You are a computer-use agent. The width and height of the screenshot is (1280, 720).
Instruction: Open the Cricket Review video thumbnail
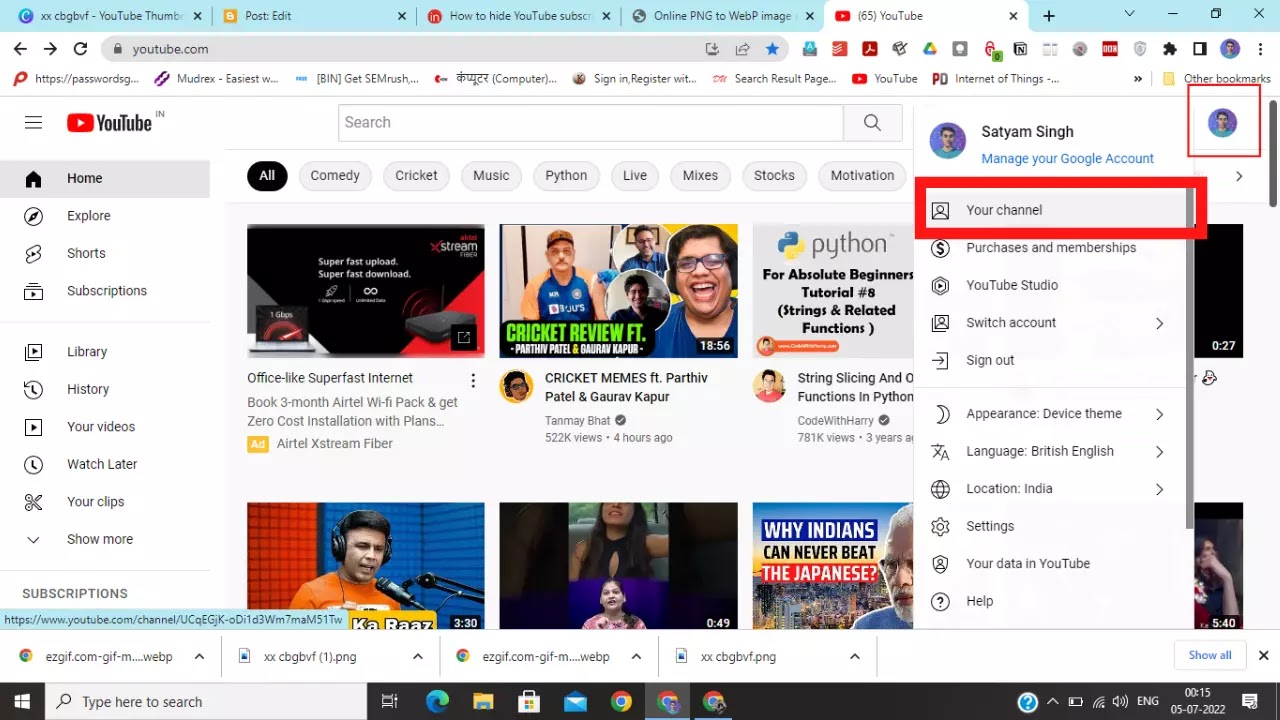619,290
